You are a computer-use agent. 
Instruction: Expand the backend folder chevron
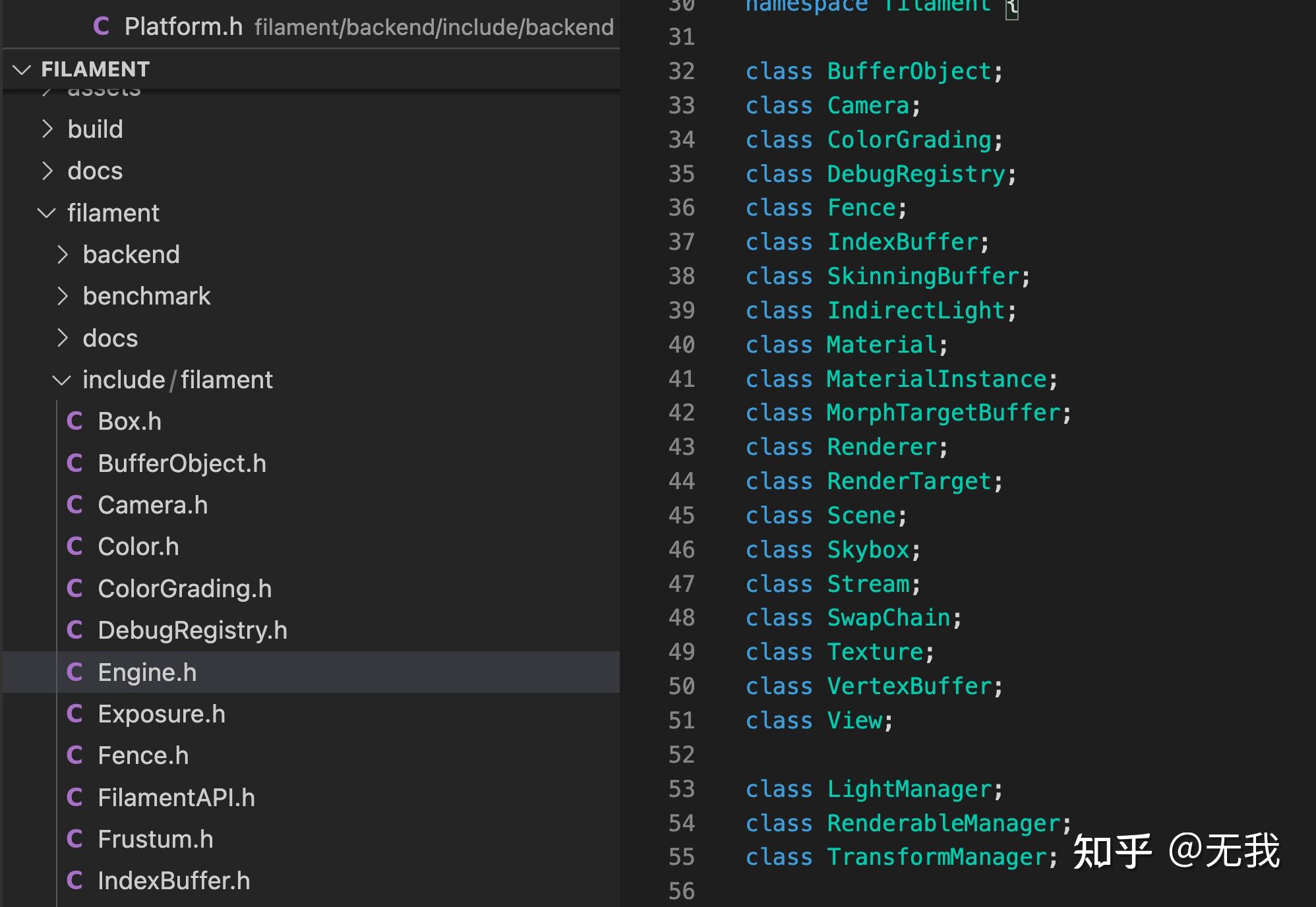(63, 254)
